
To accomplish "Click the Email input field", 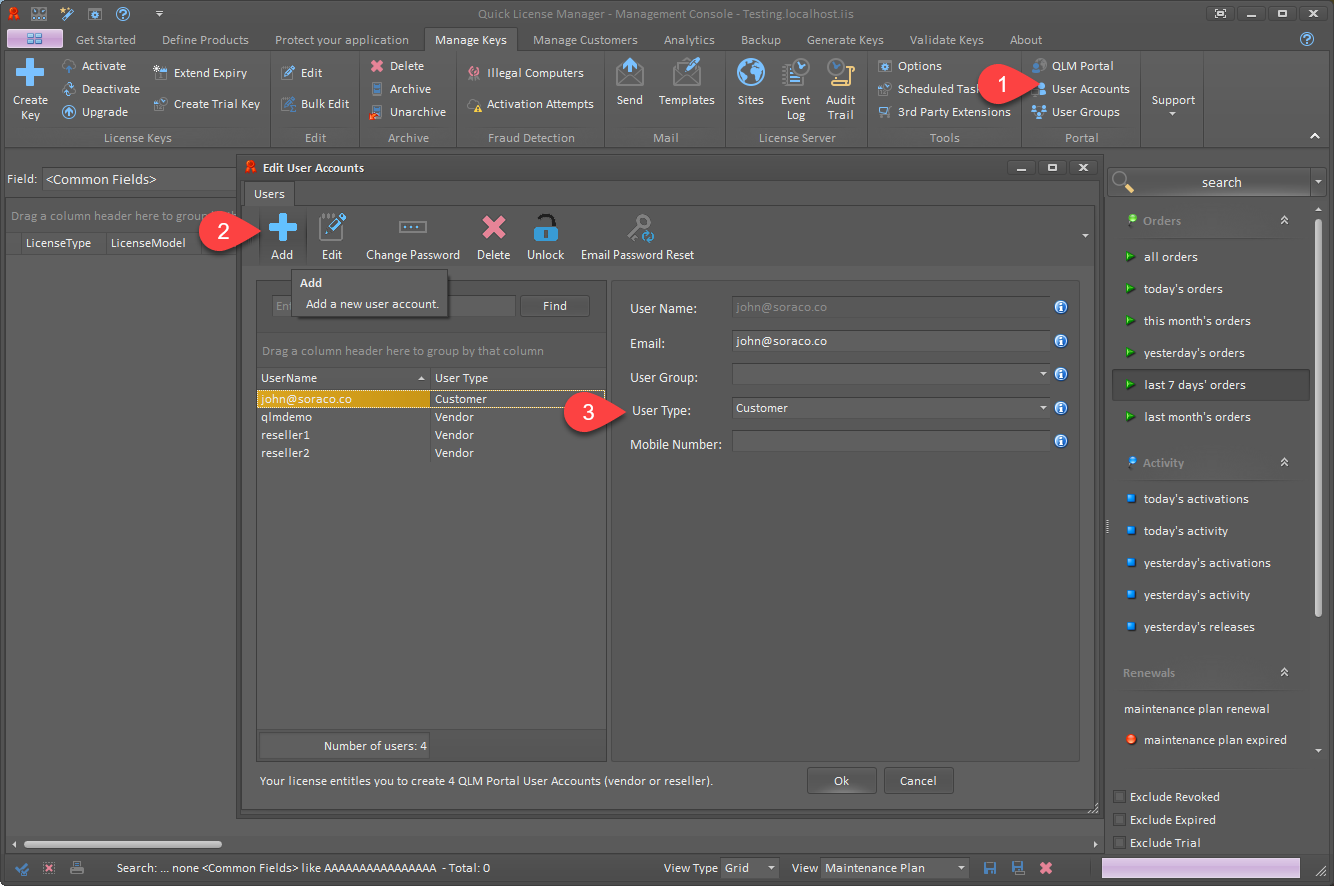I will 890,341.
